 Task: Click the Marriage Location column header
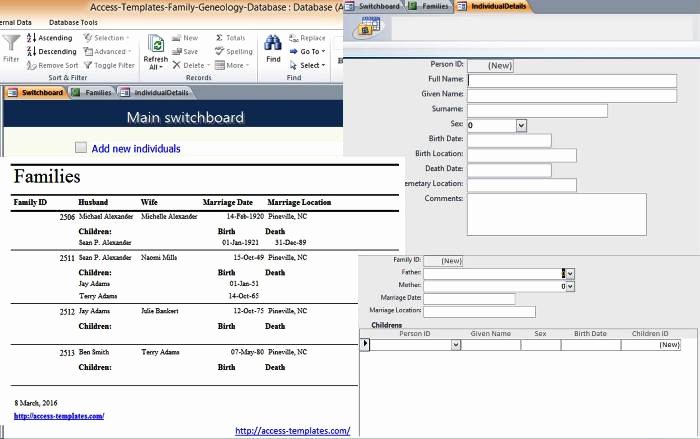point(299,202)
